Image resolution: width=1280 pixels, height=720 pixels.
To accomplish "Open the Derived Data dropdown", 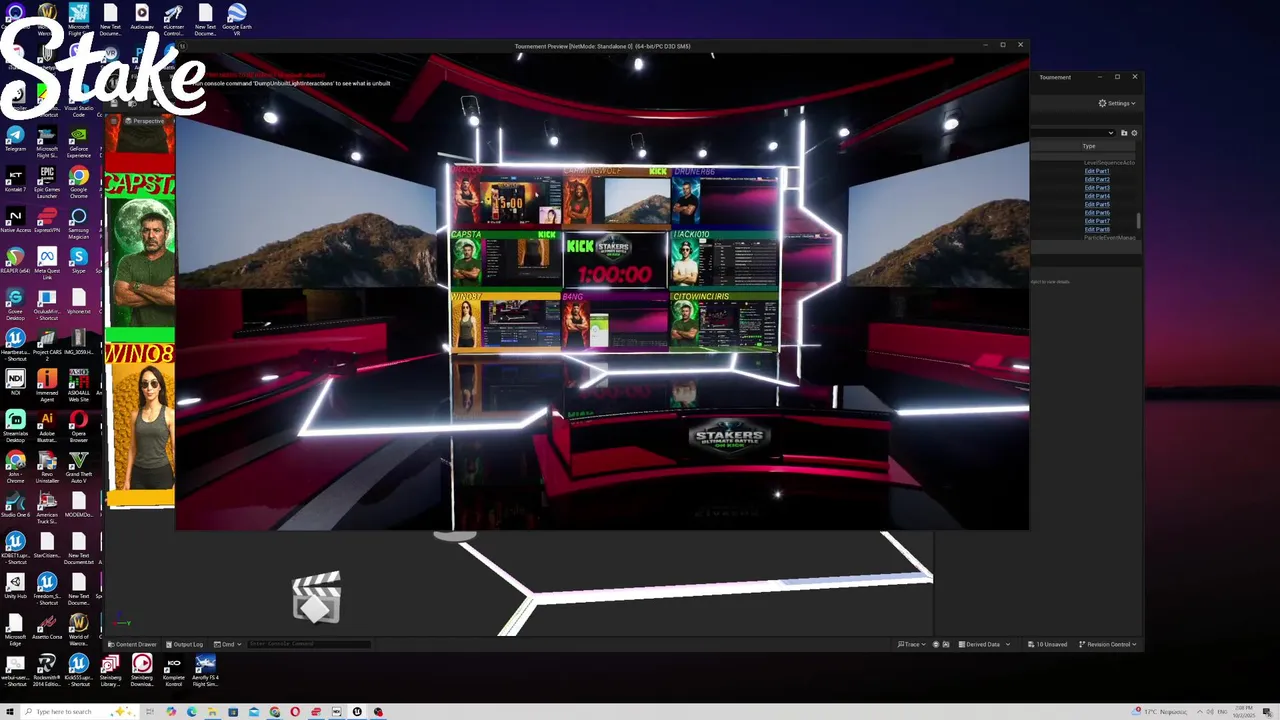I will coord(986,644).
